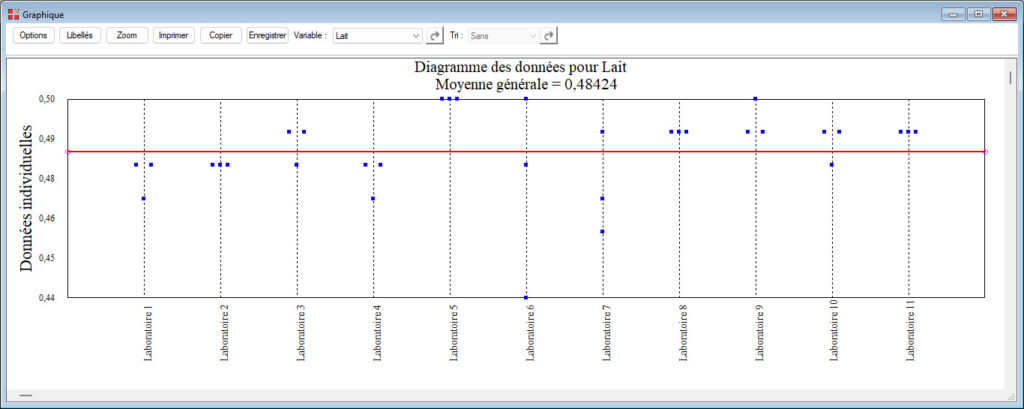
Task: Save the chart with Enregistrer
Action: (268, 36)
